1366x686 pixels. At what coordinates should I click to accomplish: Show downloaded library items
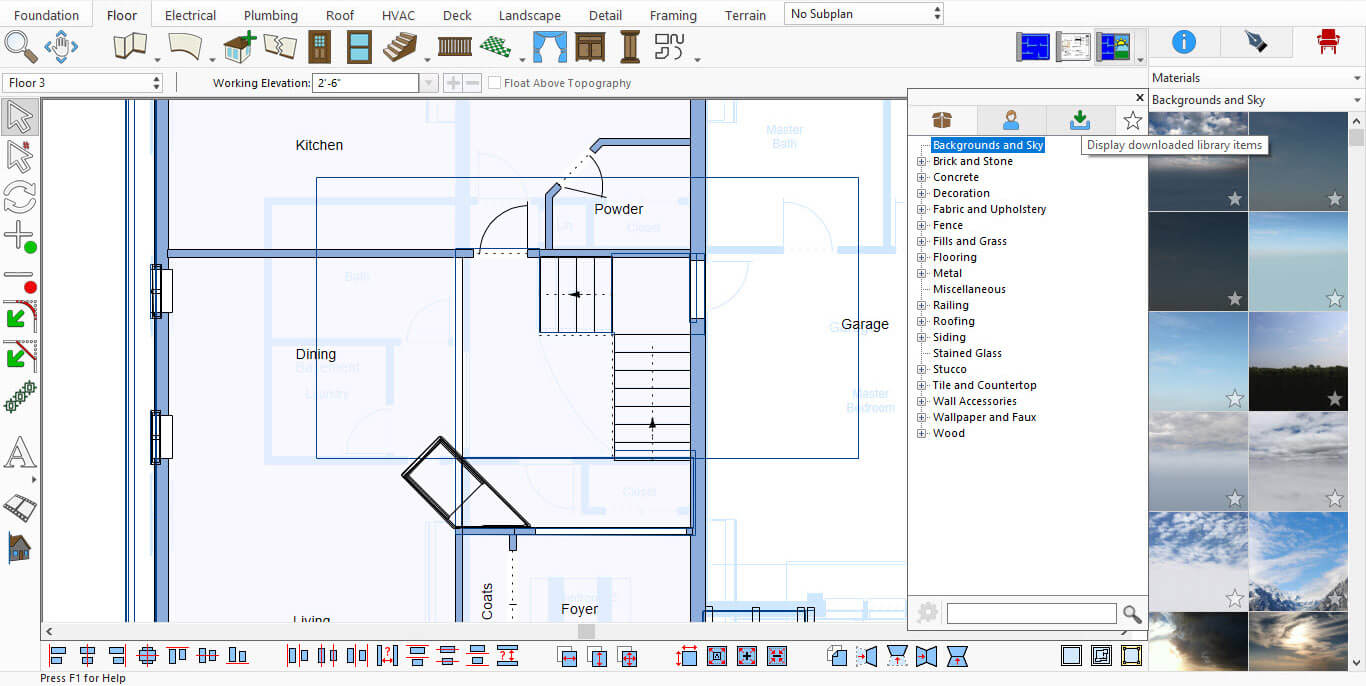[x=1080, y=120]
